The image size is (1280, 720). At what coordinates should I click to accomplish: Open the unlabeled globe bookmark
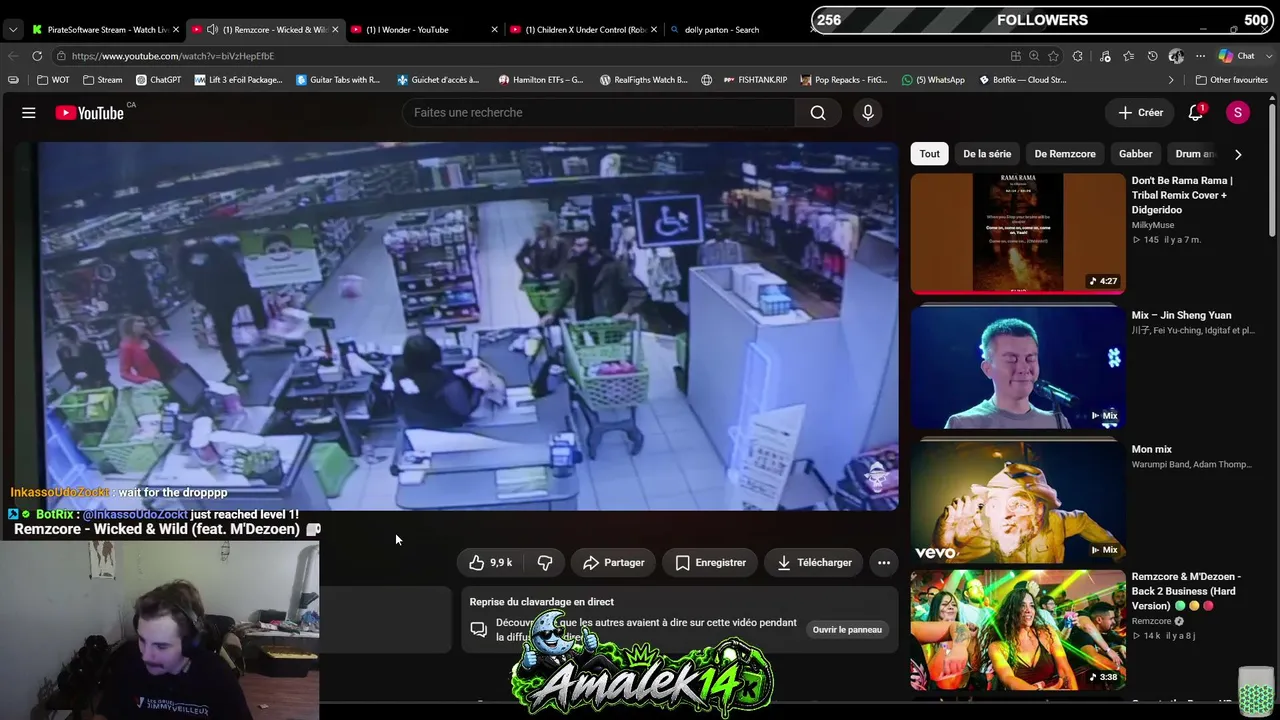click(707, 80)
